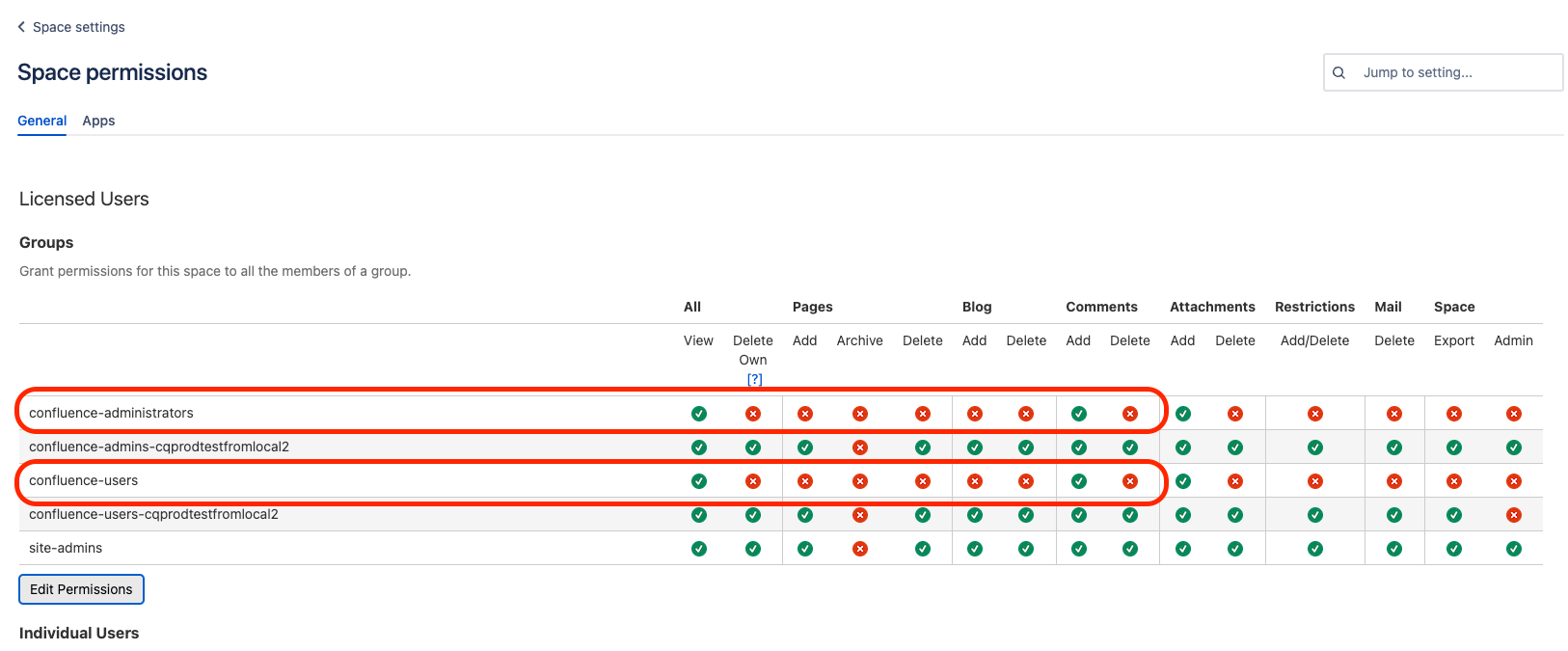
Task: Click confluence-users-cqprodtestfromlocal2 Restrictions Add/Delete check icon
Action: pos(1315,515)
